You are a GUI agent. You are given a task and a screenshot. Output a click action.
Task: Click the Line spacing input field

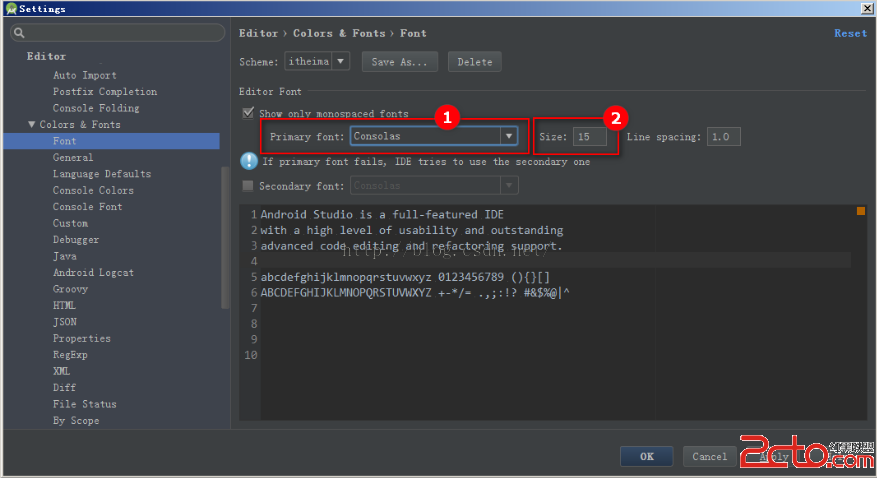(724, 136)
